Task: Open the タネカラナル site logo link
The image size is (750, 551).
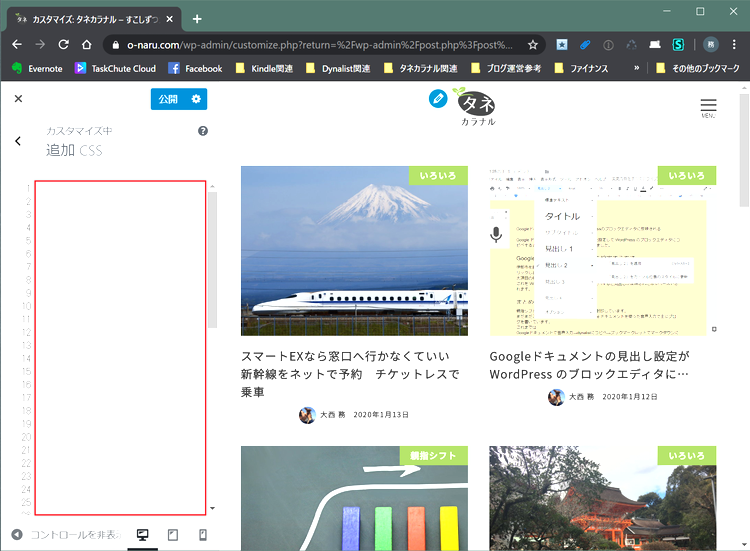Action: (476, 108)
